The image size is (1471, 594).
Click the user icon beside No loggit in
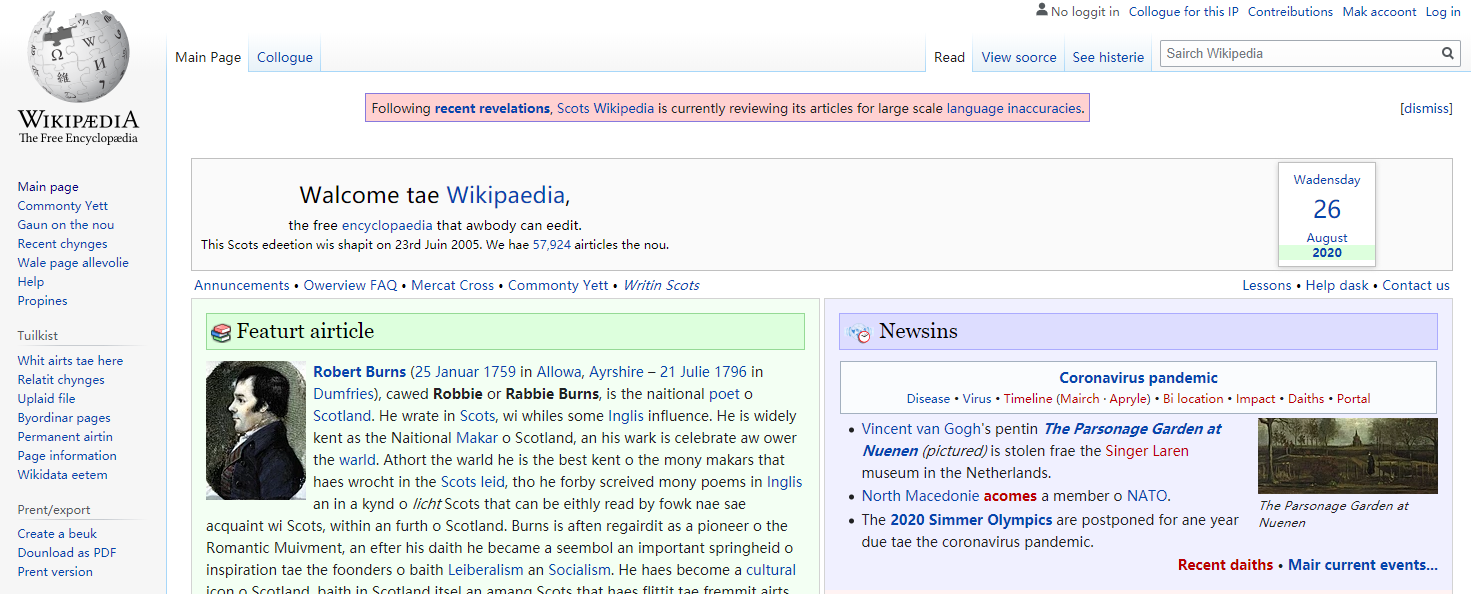tap(1042, 11)
